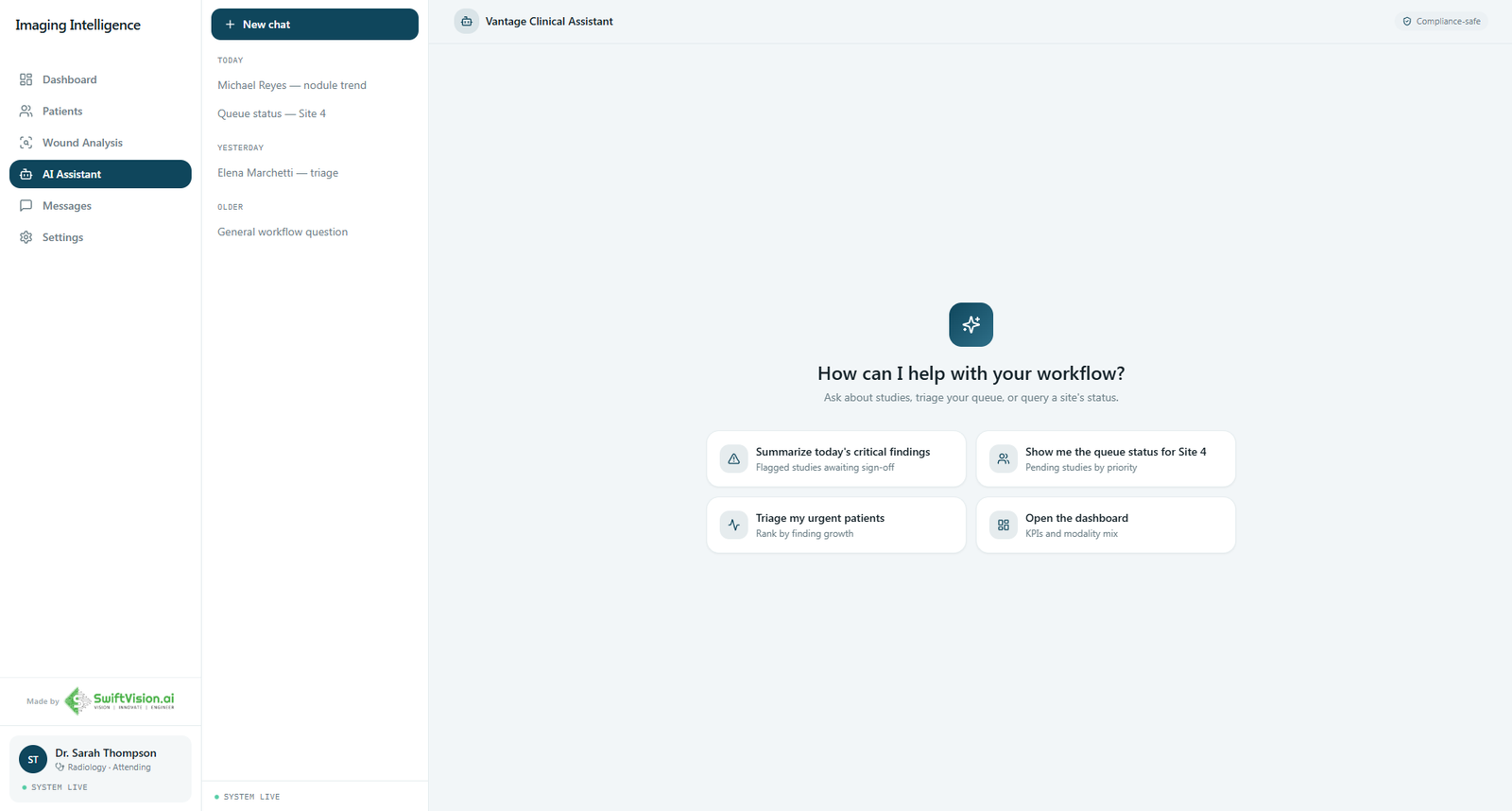This screenshot has width=1512, height=811.
Task: Click the How can I help with your workflow heading
Action: (x=971, y=373)
